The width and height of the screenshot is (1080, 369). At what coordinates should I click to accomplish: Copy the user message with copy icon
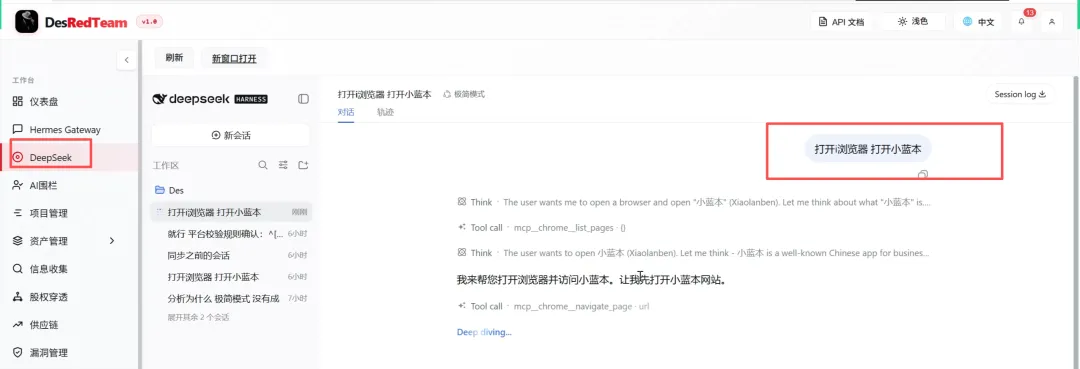pyautogui.click(x=923, y=175)
